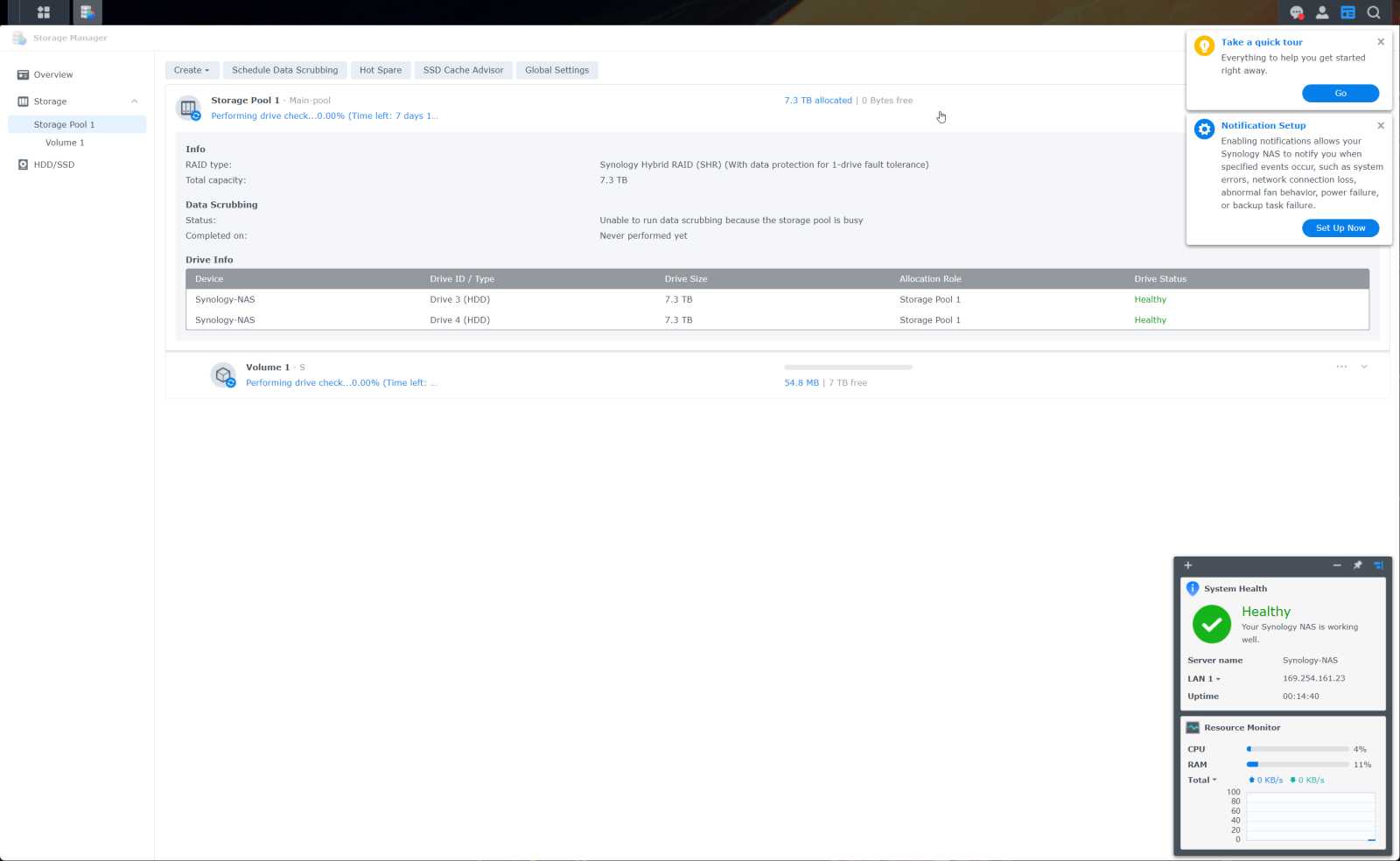Click the Take a quick tour title link
This screenshot has height=861, width=1400.
[x=1262, y=42]
